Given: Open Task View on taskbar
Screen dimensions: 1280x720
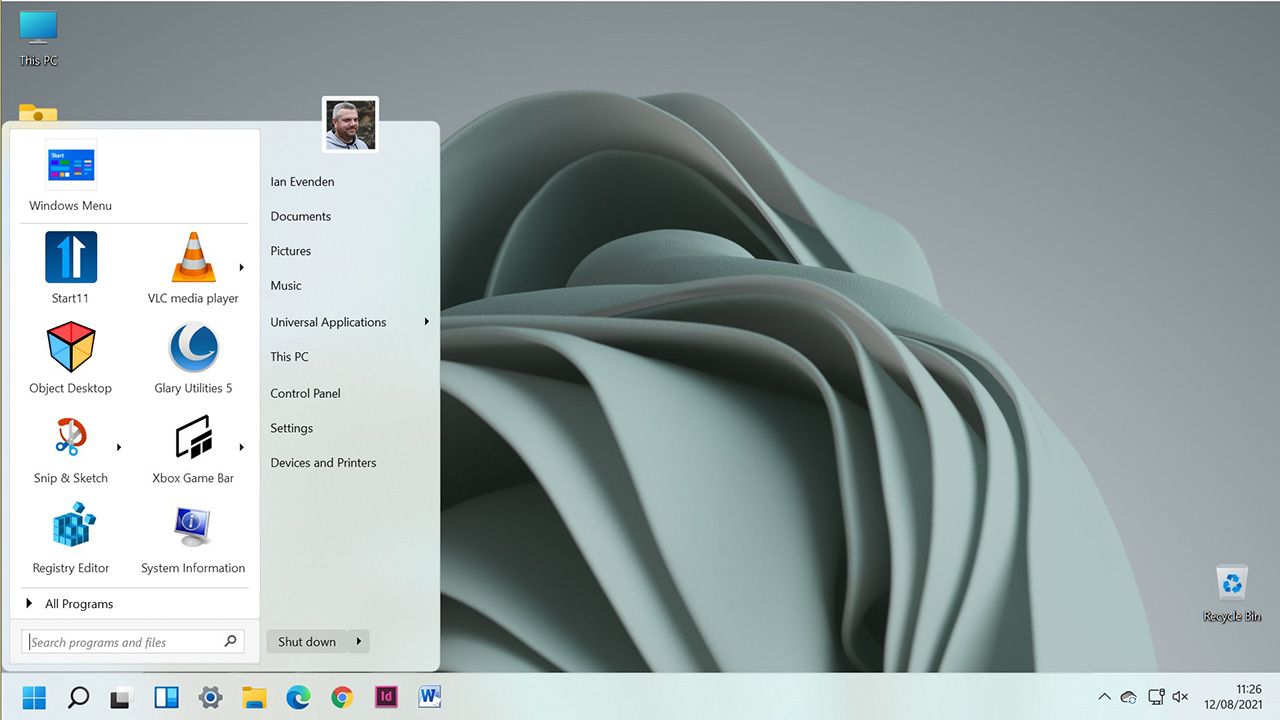Looking at the screenshot, I should [x=122, y=697].
